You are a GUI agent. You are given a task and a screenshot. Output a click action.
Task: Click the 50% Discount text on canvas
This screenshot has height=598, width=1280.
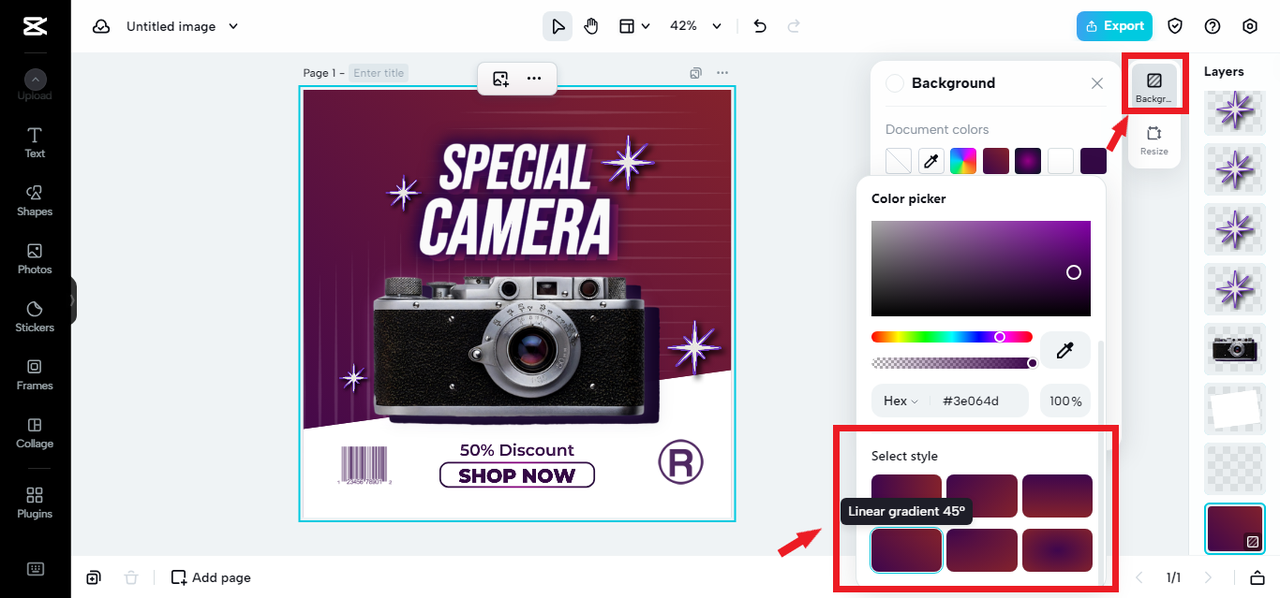517,450
